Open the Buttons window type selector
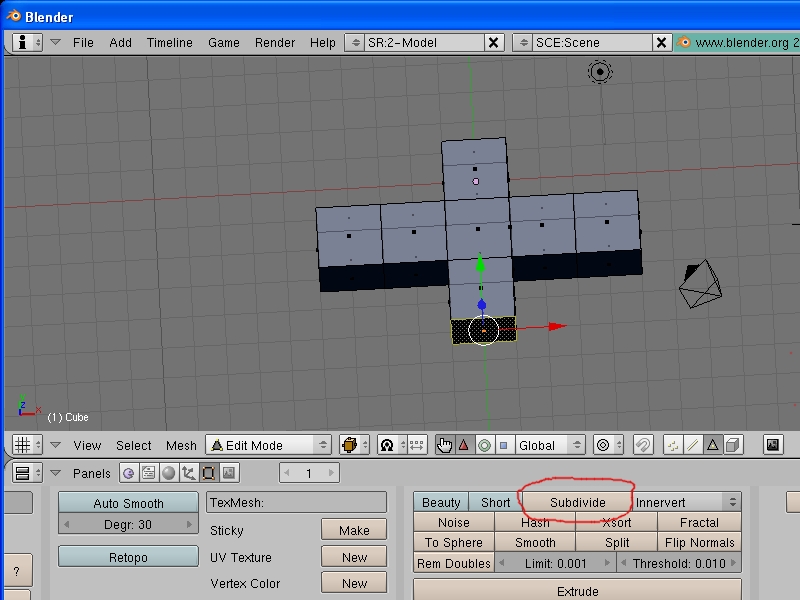This screenshot has width=800, height=600. pyautogui.click(x=27, y=473)
